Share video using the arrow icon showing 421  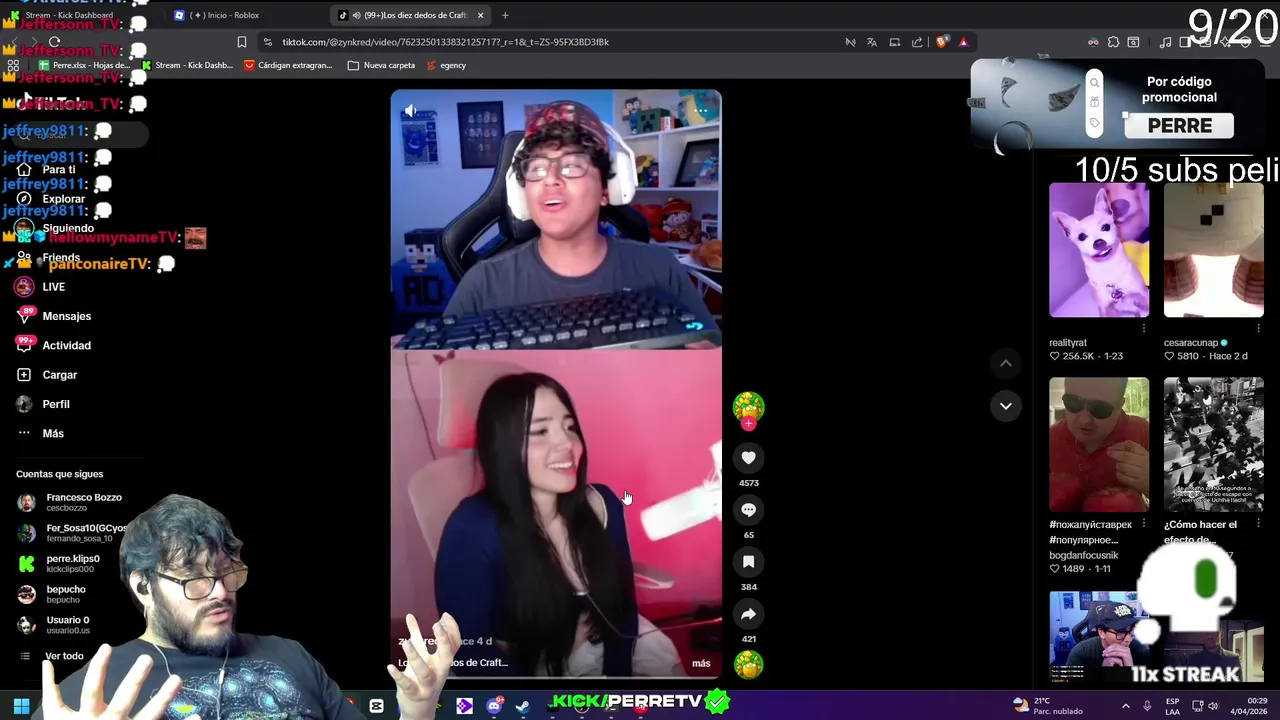point(748,614)
